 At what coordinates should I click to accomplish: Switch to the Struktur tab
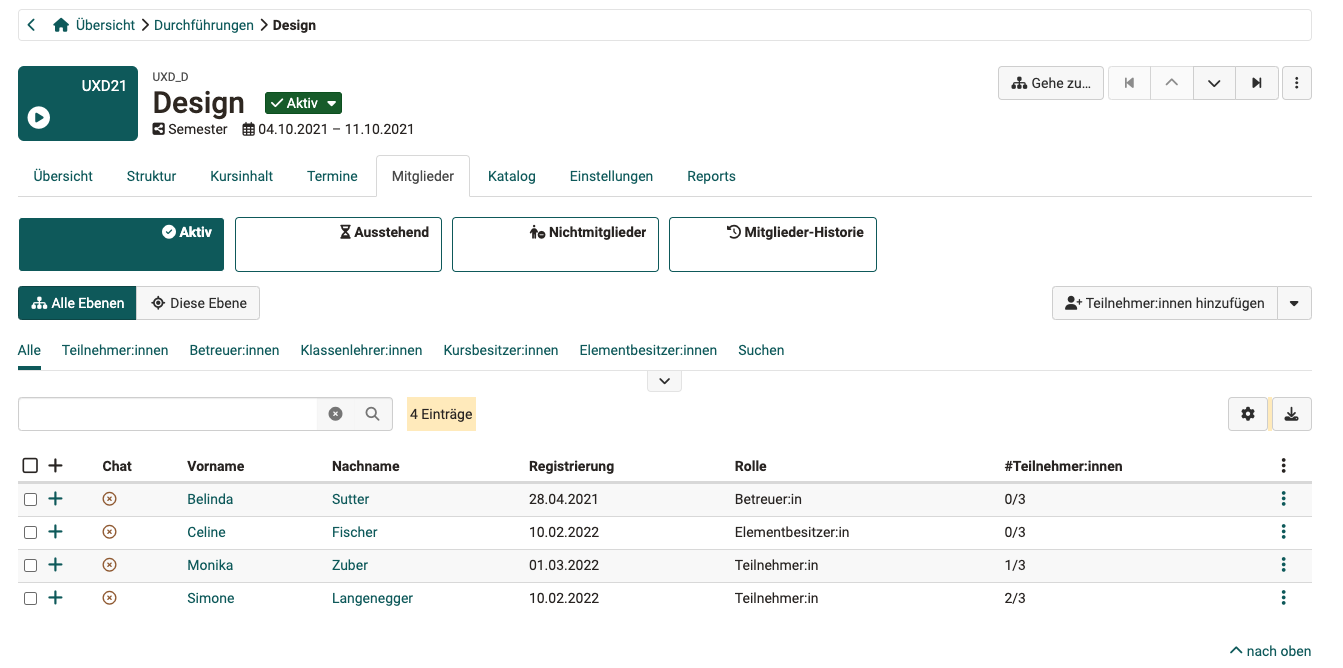[x=151, y=176]
